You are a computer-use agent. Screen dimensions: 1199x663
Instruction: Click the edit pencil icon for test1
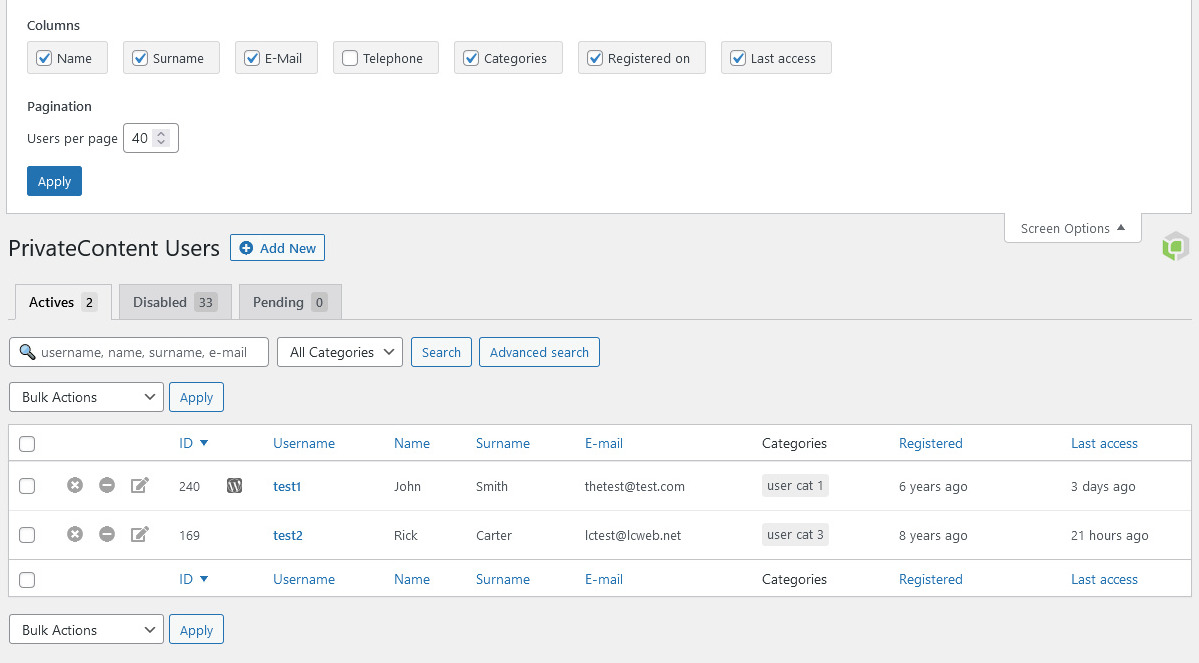[140, 486]
